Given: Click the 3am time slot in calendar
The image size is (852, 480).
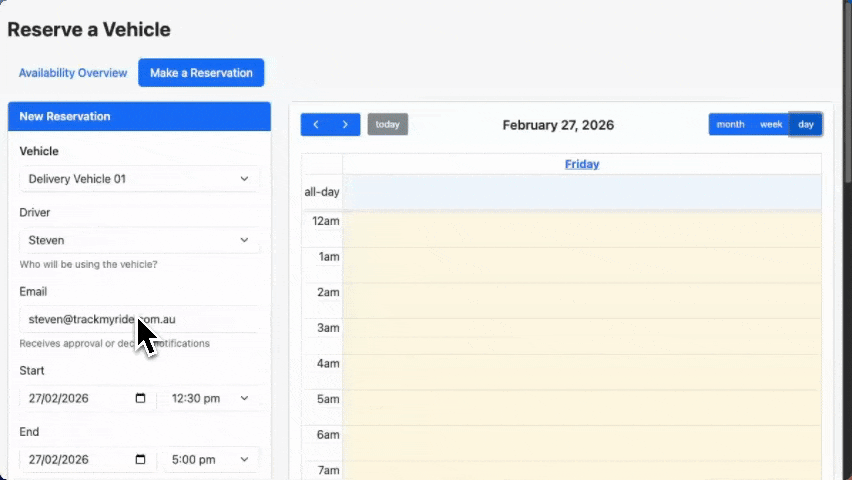Looking at the screenshot, I should pyautogui.click(x=582, y=328).
